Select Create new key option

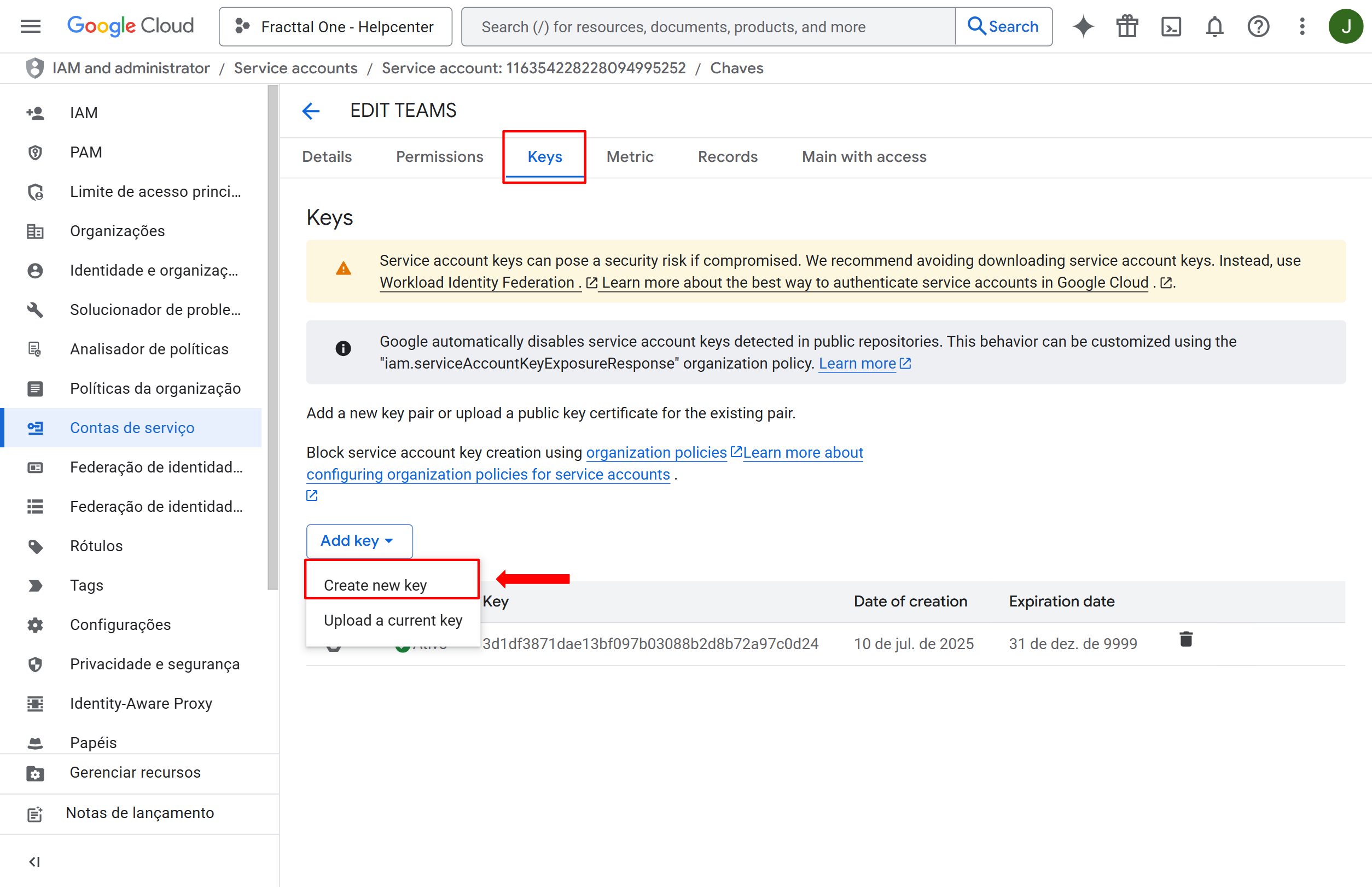coord(376,585)
